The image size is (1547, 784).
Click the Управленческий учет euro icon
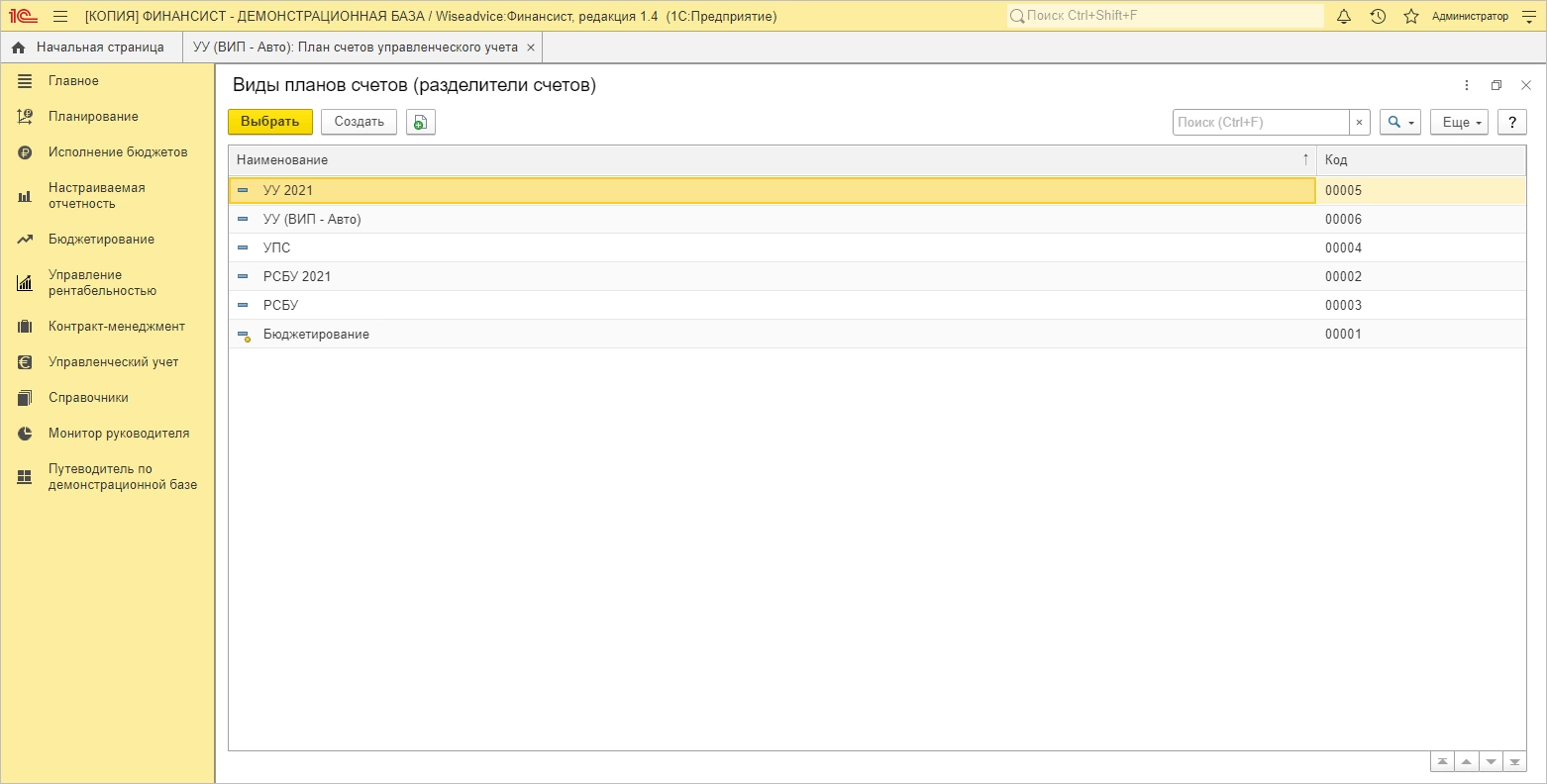pos(25,362)
